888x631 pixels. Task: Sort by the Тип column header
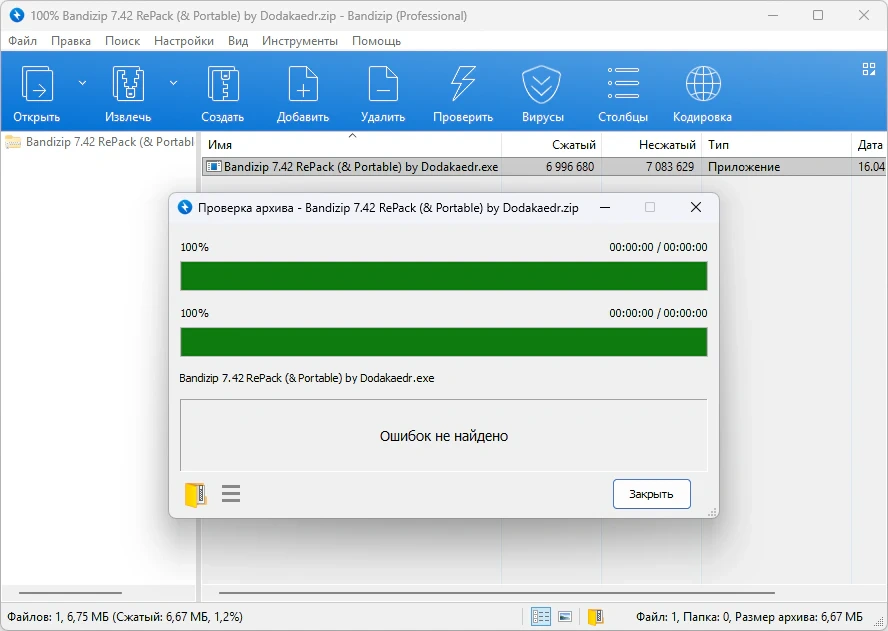(776, 145)
